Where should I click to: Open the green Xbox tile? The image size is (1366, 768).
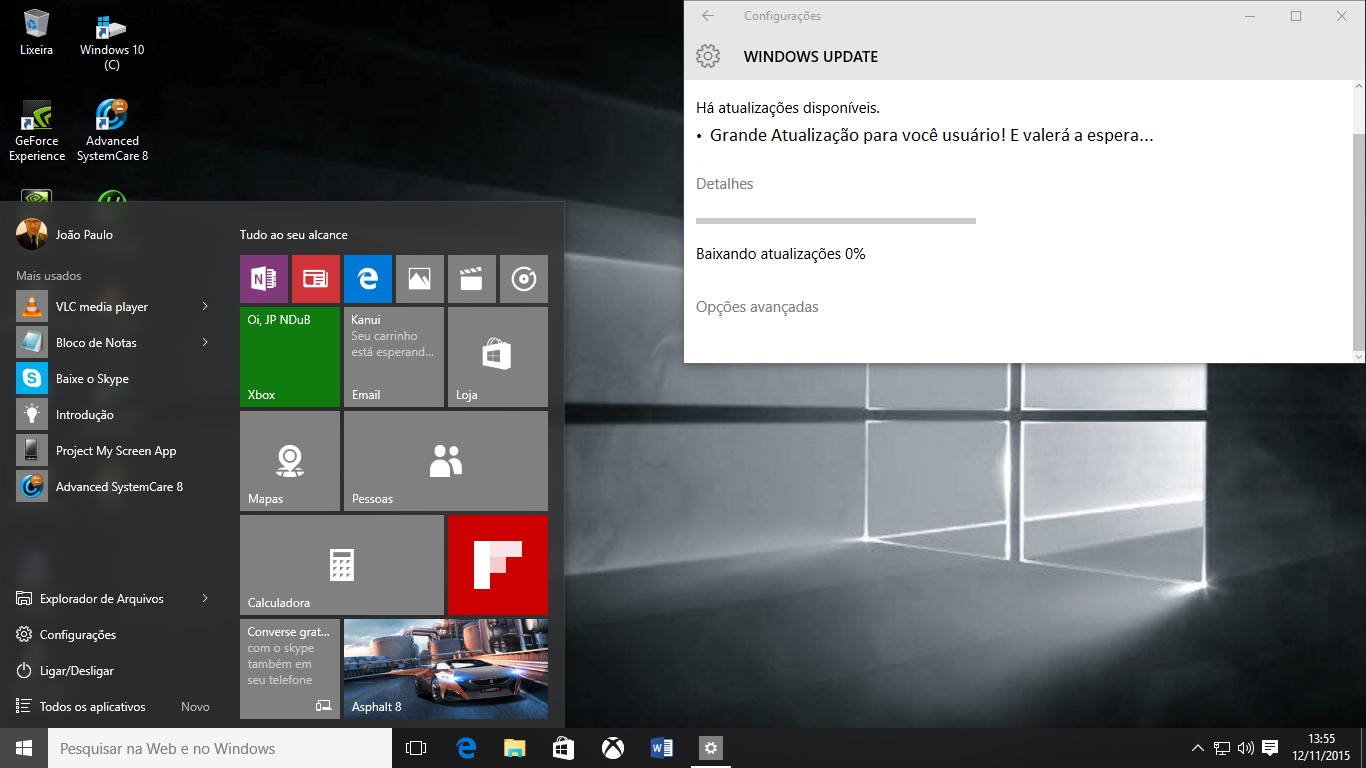pyautogui.click(x=290, y=357)
